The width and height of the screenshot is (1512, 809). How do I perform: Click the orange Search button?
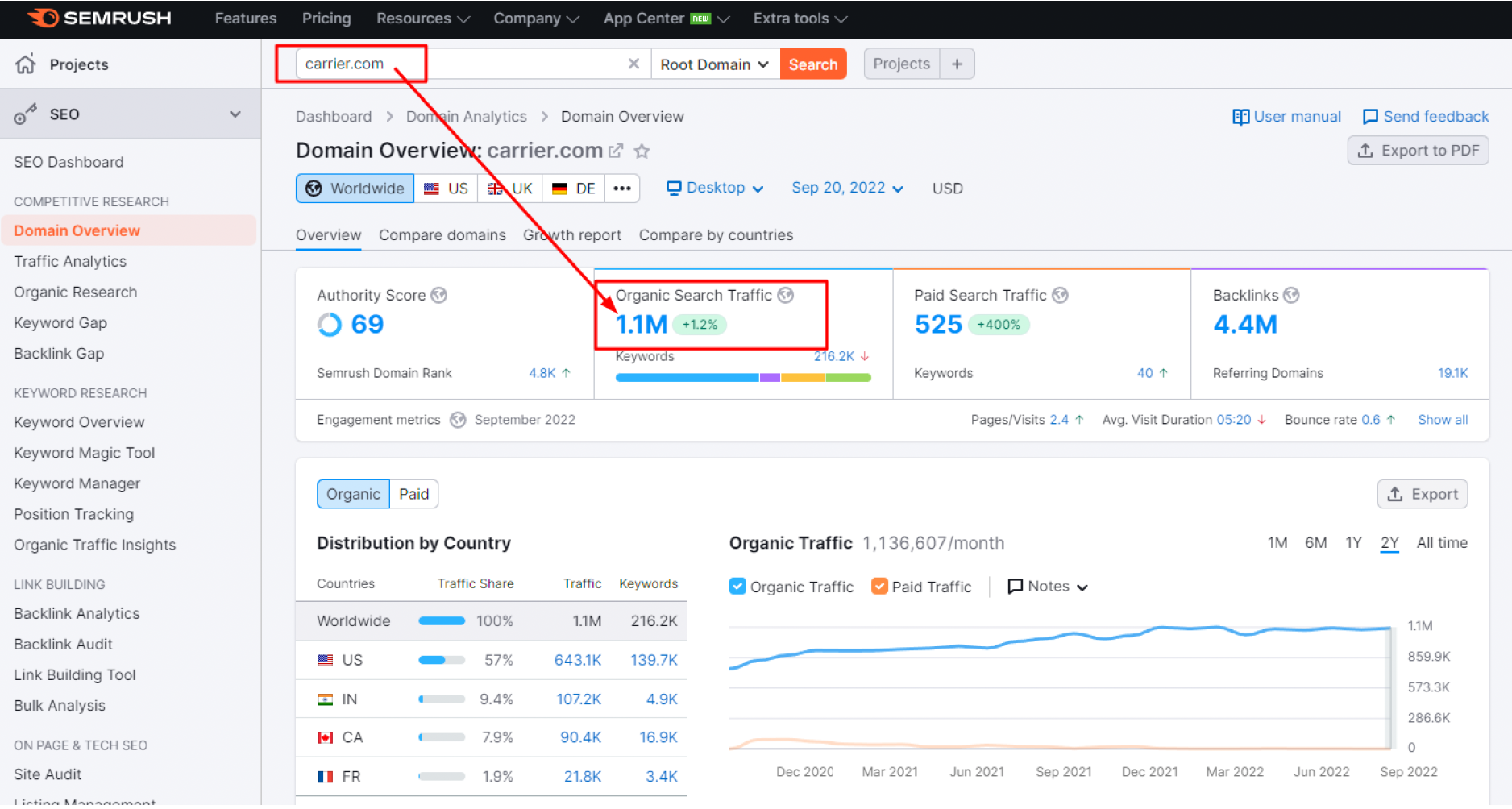(x=813, y=64)
